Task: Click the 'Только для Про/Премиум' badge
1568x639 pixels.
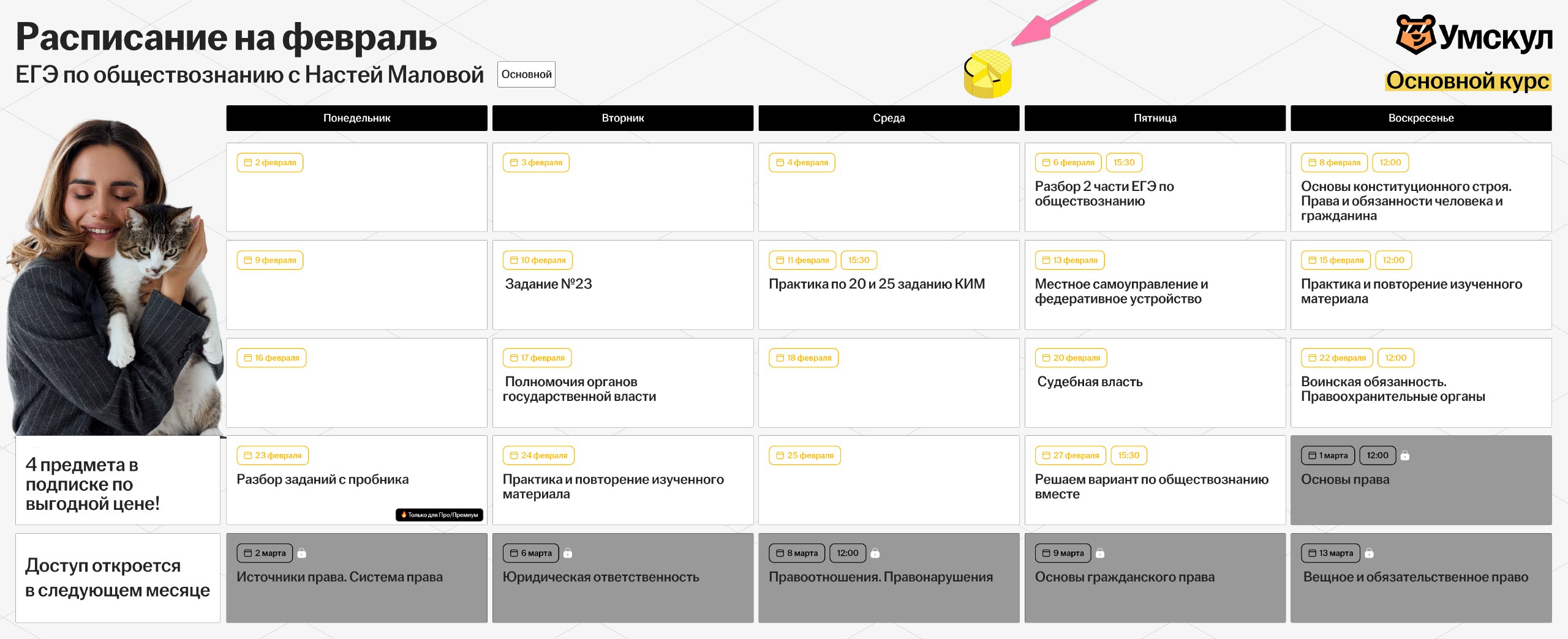Action: [439, 515]
